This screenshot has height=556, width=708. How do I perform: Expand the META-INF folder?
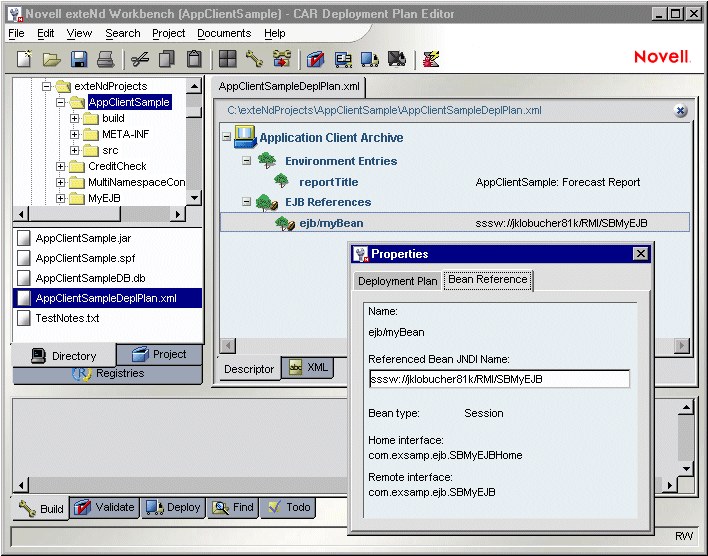(x=75, y=134)
